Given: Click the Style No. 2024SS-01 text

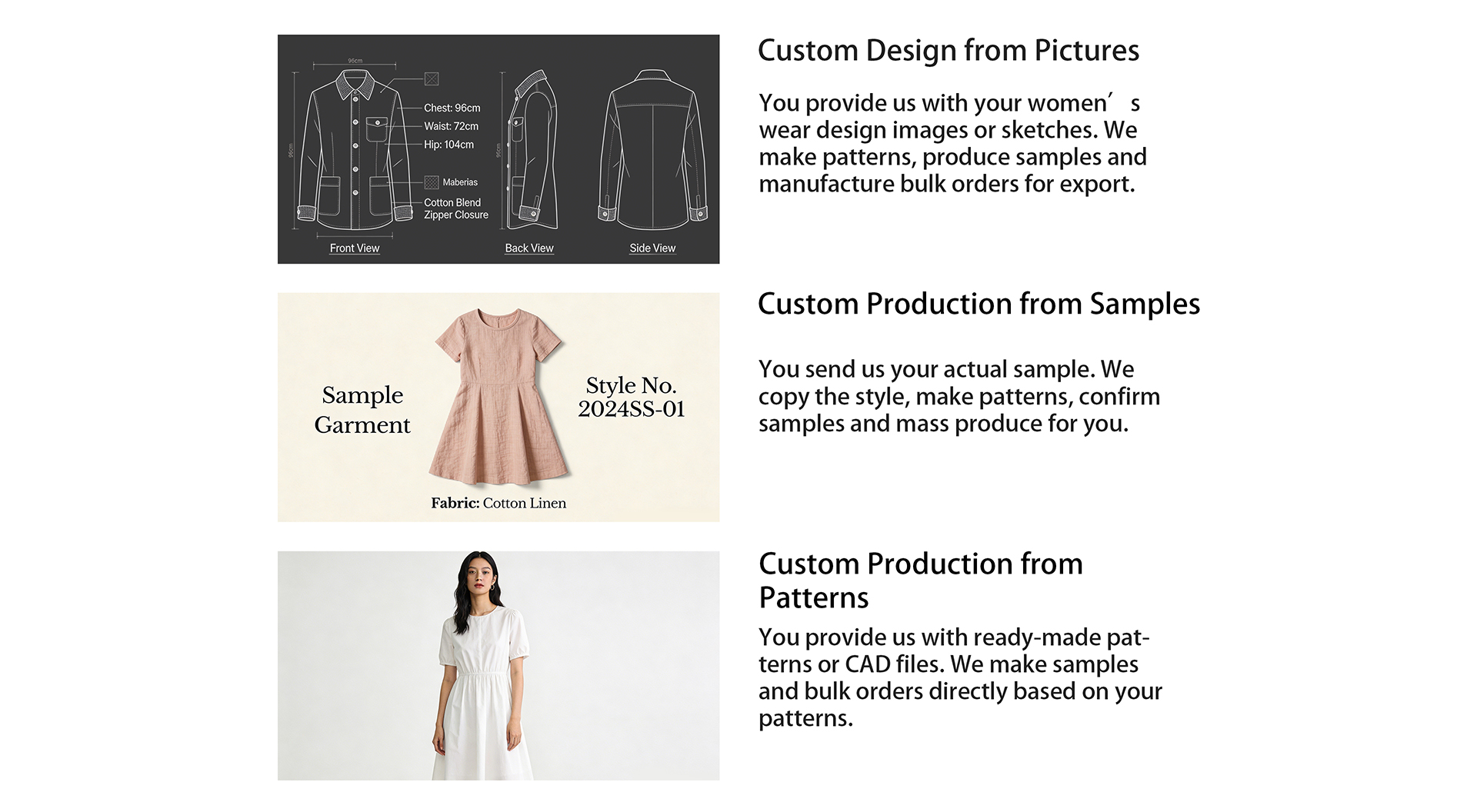Looking at the screenshot, I should [x=632, y=397].
